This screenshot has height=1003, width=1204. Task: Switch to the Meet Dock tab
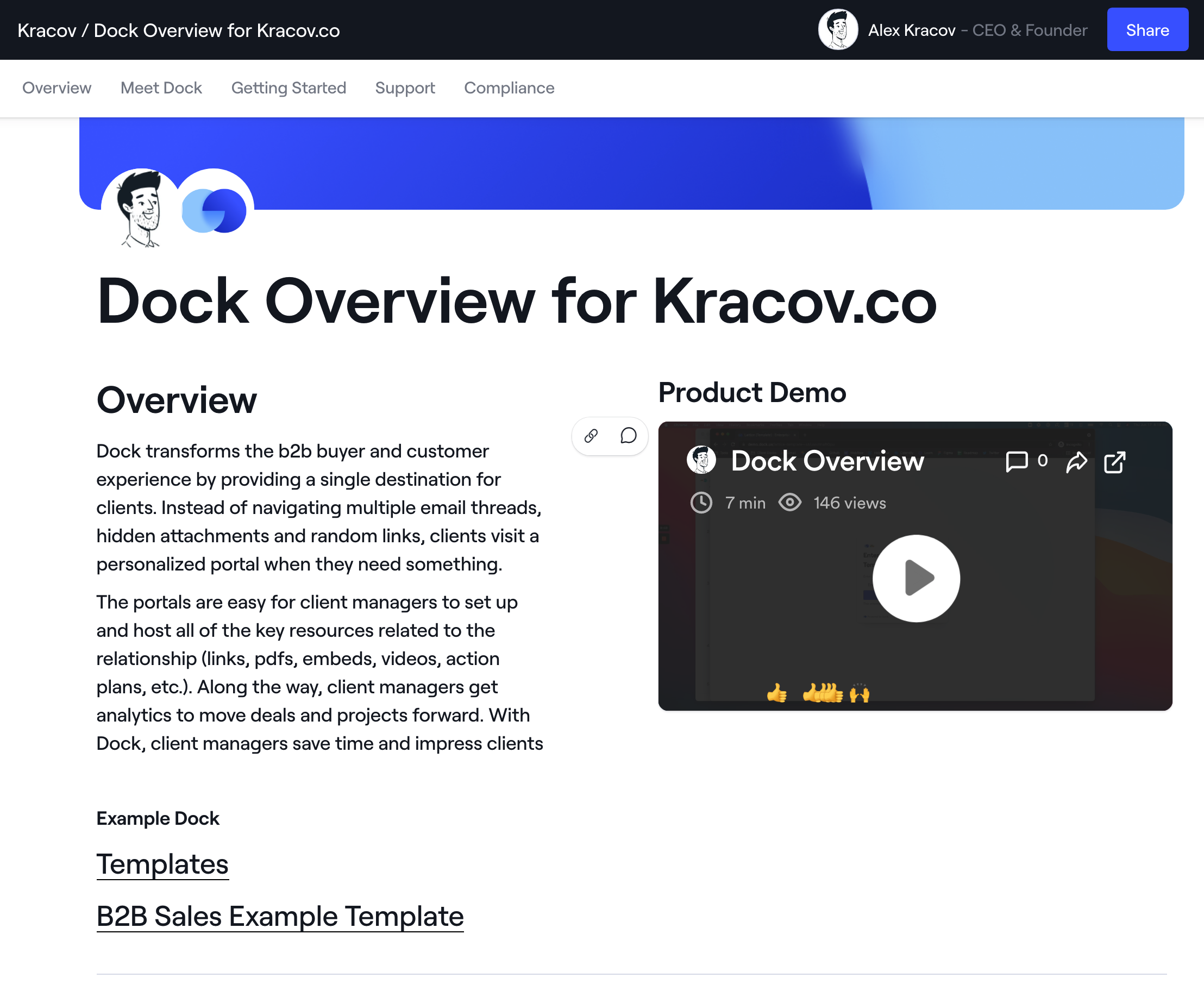tap(161, 87)
